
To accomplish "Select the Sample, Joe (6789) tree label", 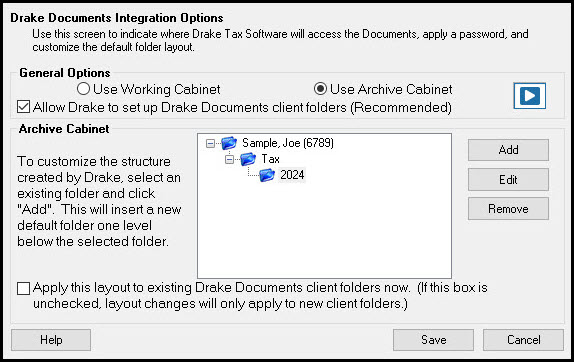I will coord(288,143).
